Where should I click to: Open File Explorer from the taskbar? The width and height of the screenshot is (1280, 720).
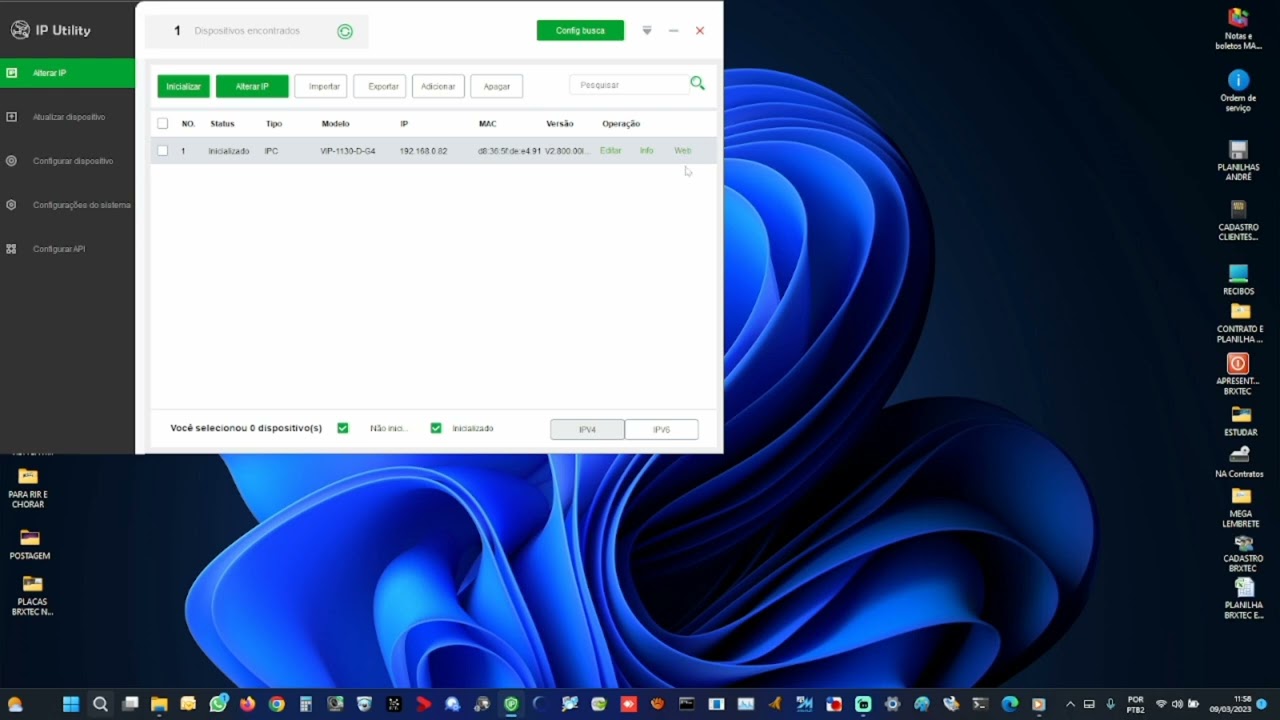click(x=159, y=704)
